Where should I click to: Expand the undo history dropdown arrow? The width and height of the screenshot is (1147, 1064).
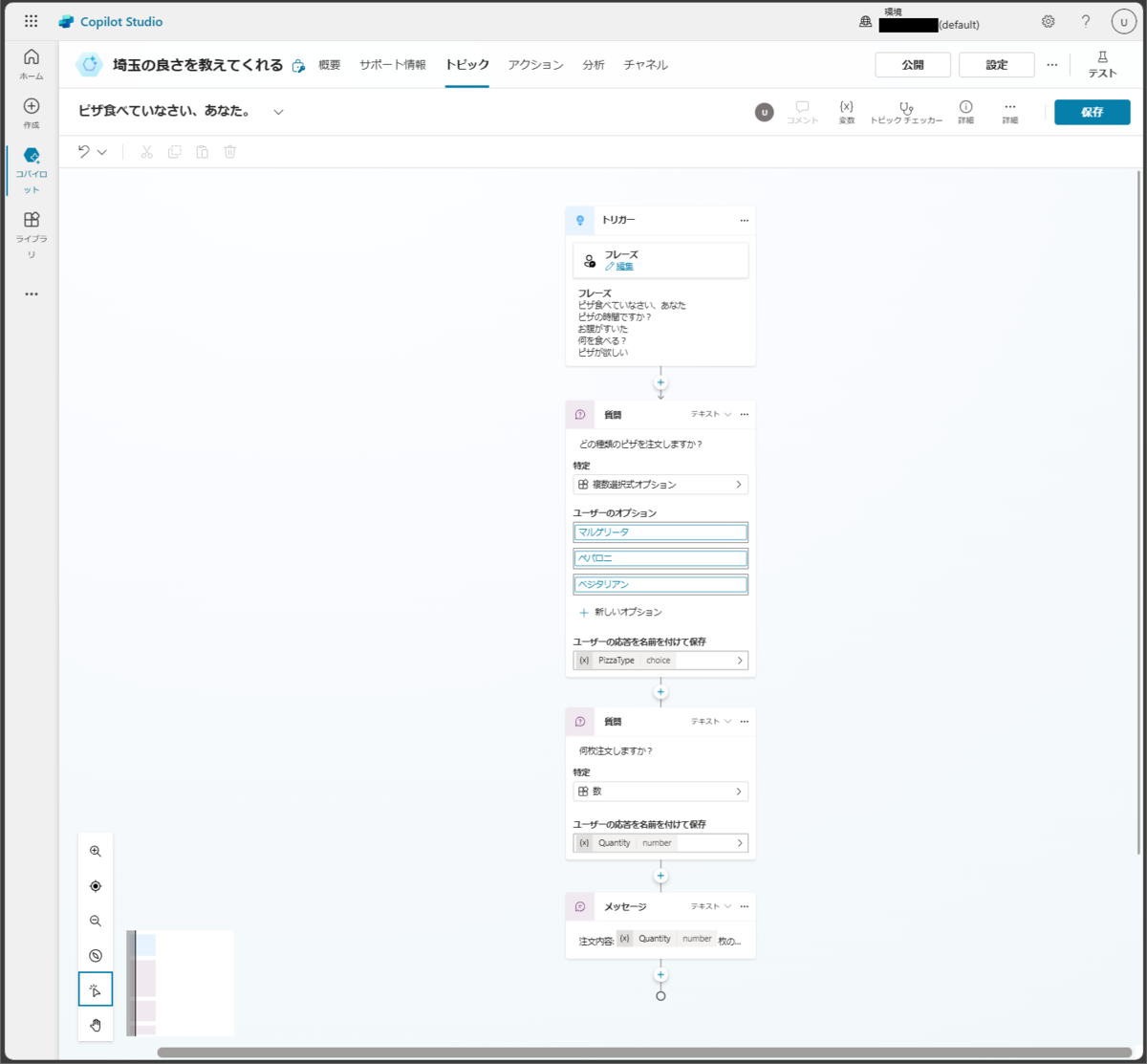pyautogui.click(x=102, y=152)
